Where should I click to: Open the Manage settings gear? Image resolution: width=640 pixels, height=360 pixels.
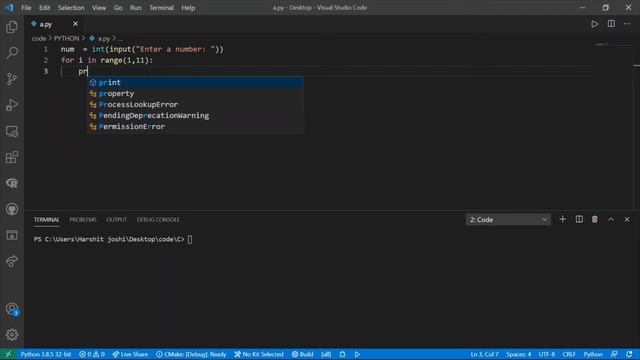(12, 335)
